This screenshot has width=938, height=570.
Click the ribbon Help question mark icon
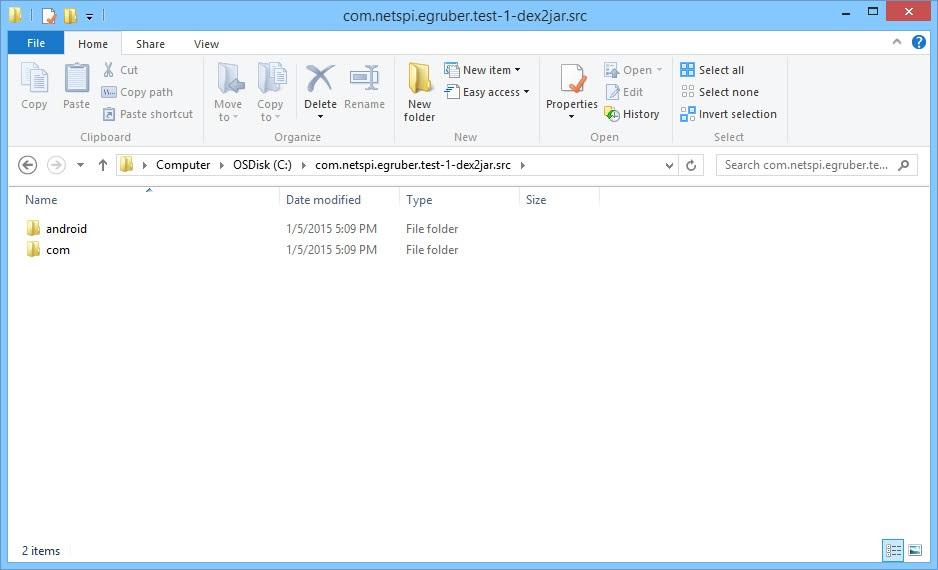[916, 44]
